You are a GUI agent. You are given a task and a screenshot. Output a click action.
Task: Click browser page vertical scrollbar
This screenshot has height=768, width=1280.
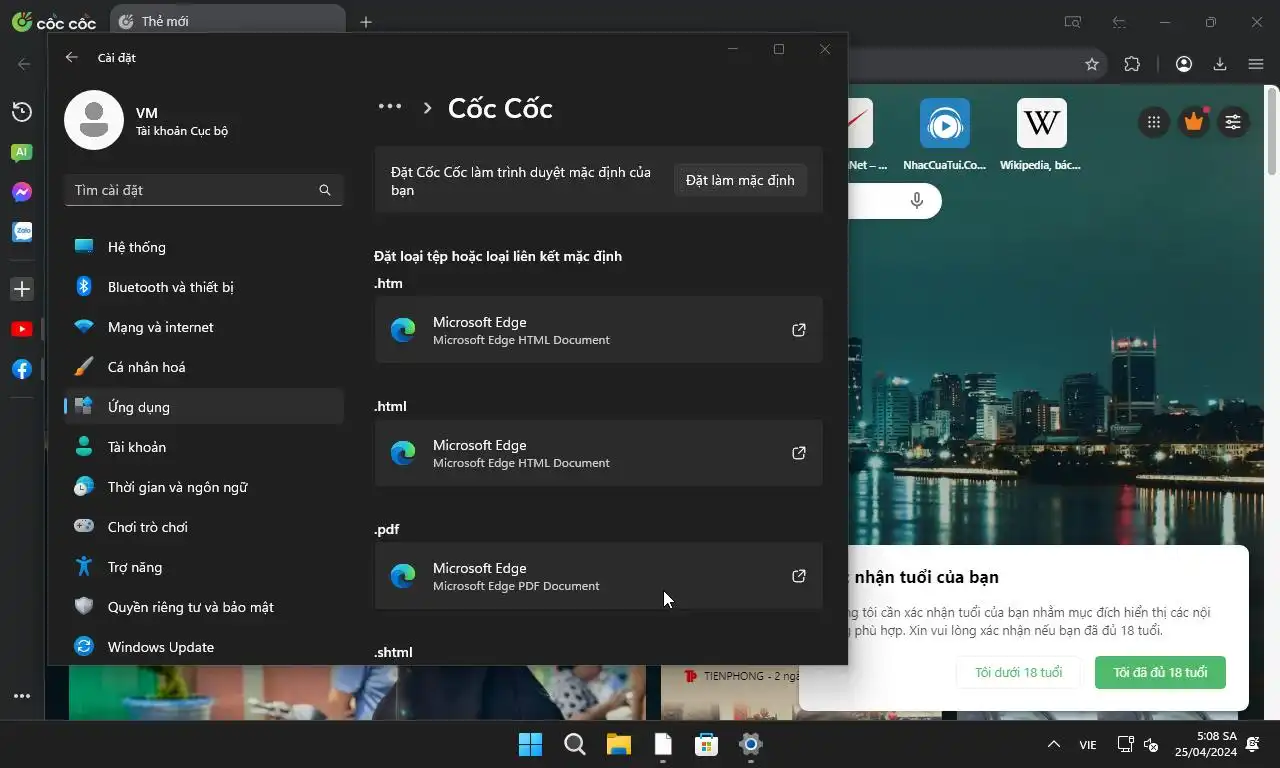pos(1272,130)
